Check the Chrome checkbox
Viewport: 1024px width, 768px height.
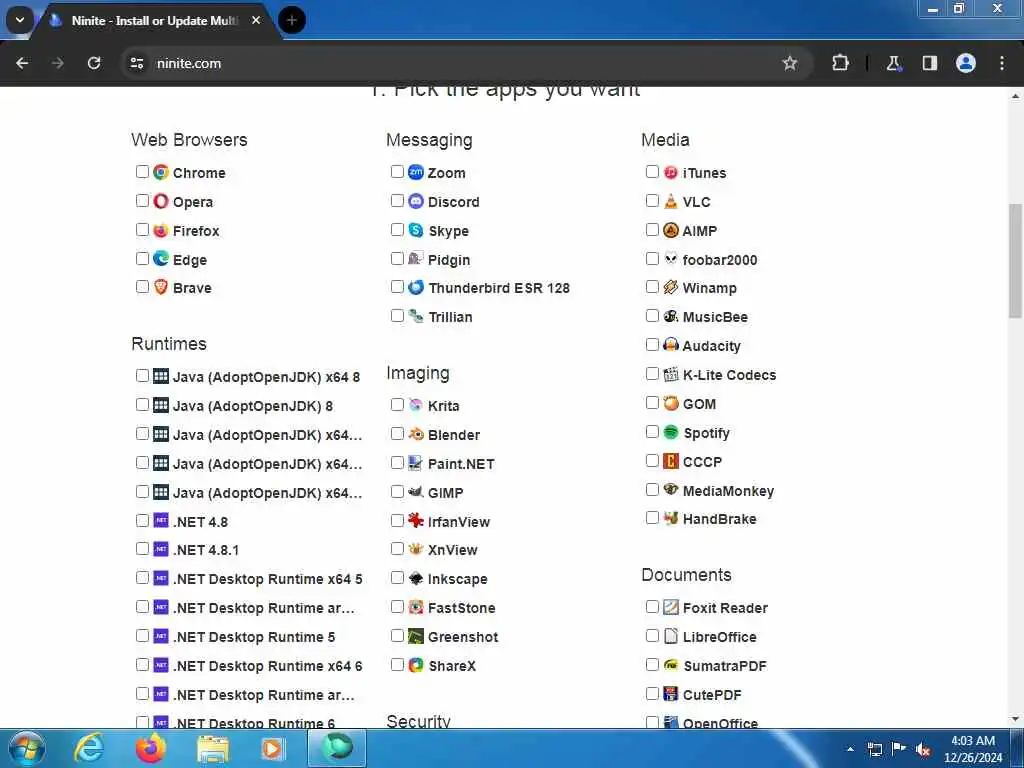(x=142, y=172)
